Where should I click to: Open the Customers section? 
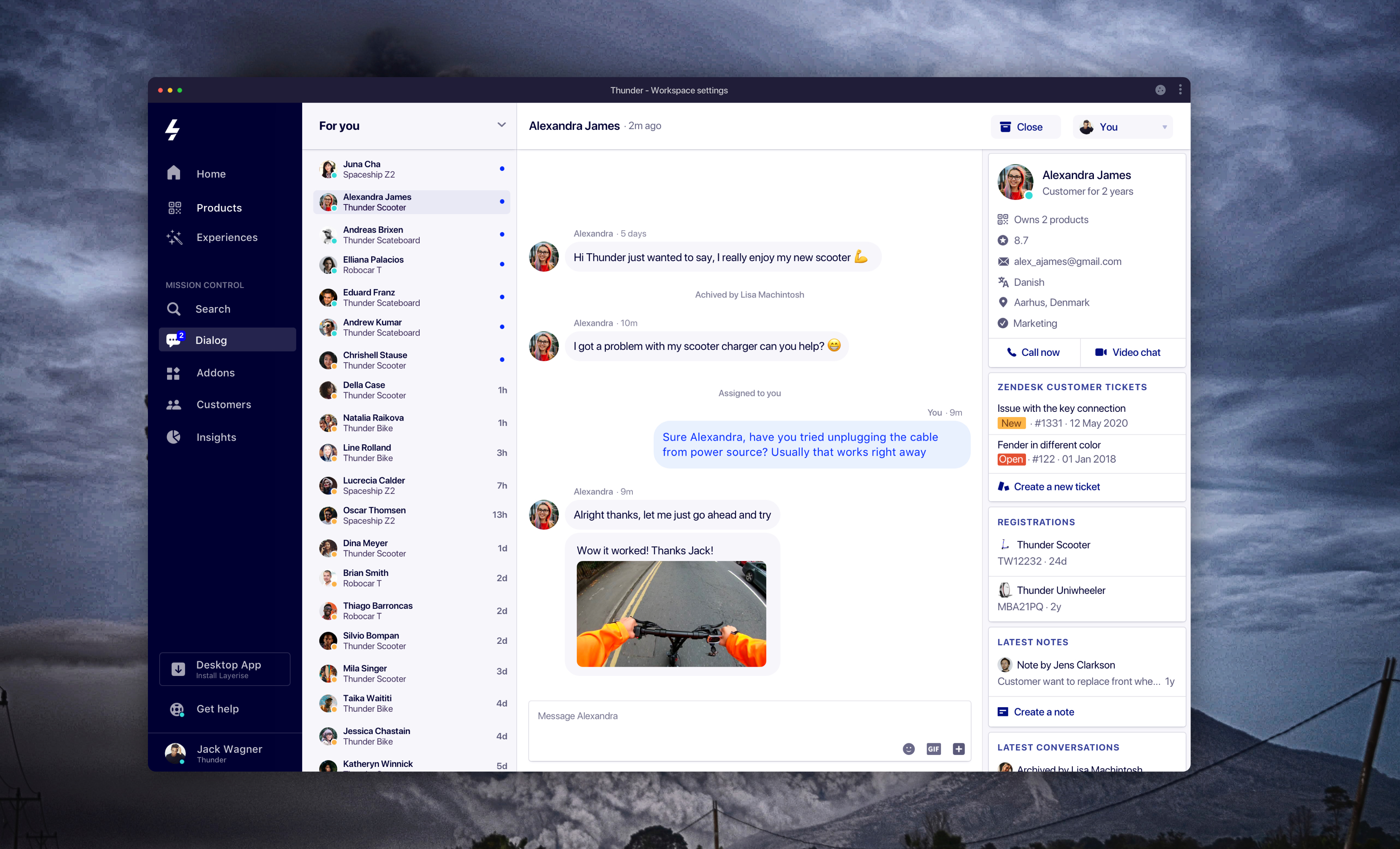[x=223, y=404]
